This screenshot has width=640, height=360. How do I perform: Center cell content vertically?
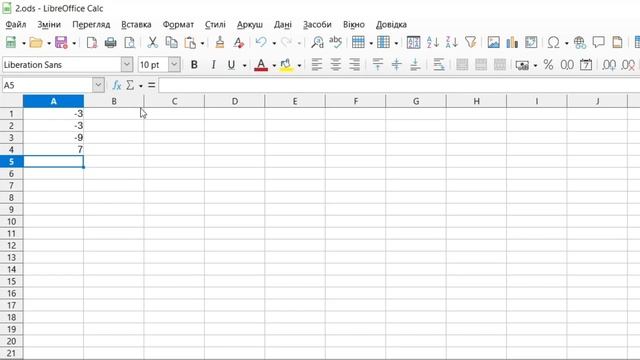[396, 64]
